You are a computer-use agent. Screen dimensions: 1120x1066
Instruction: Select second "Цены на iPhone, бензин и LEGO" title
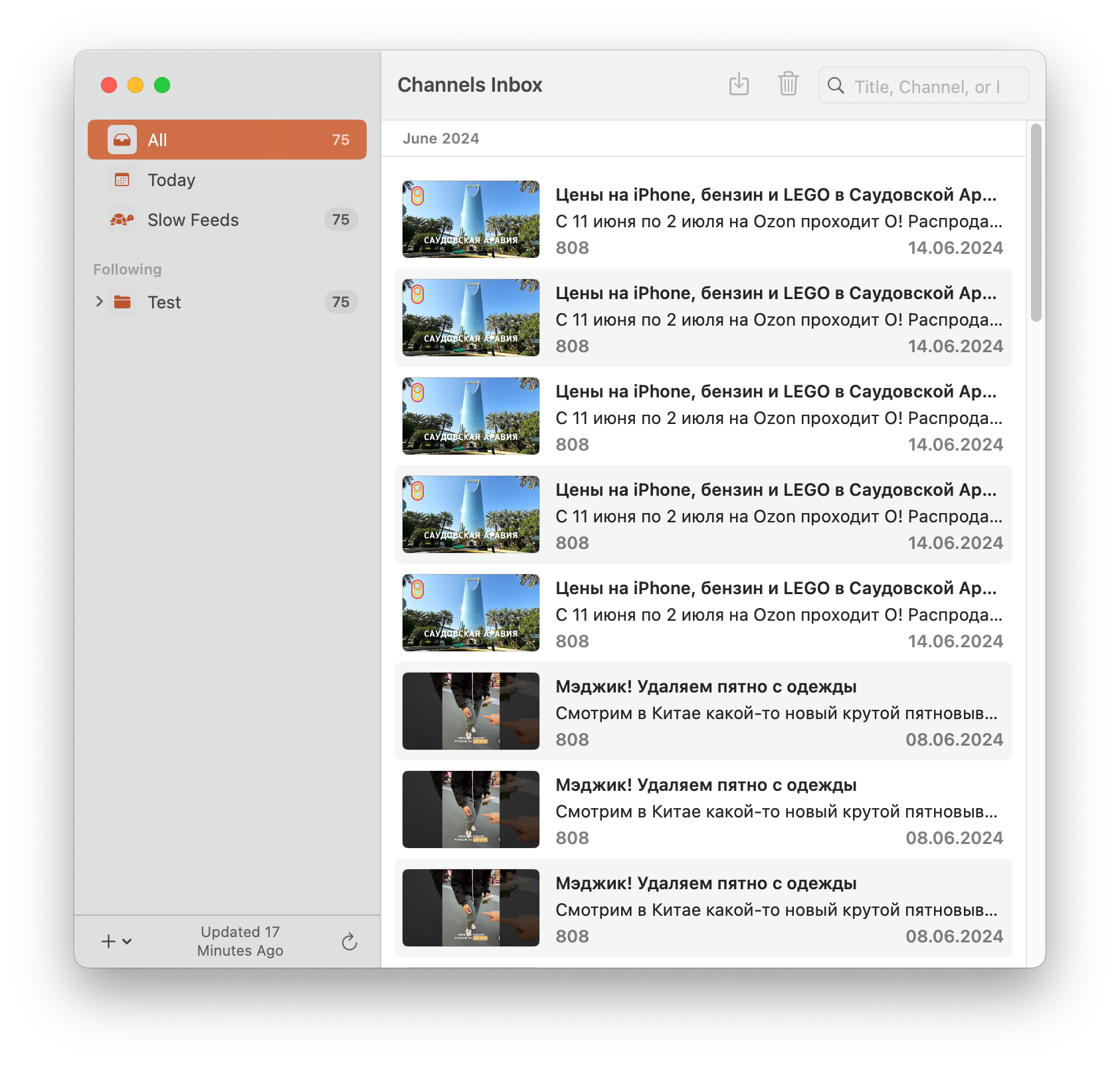click(776, 293)
